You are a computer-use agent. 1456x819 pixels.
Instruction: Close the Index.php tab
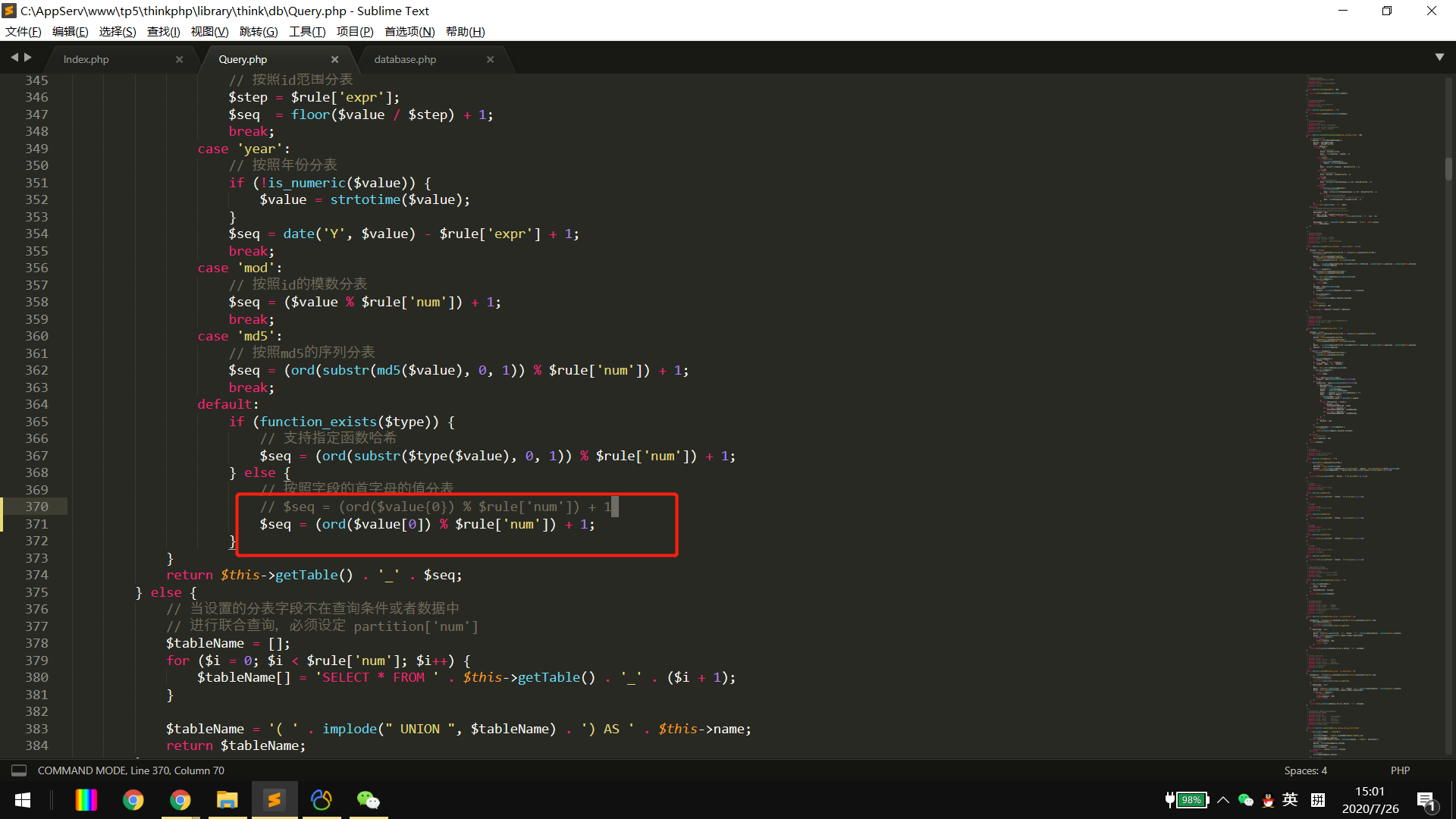pyautogui.click(x=179, y=59)
